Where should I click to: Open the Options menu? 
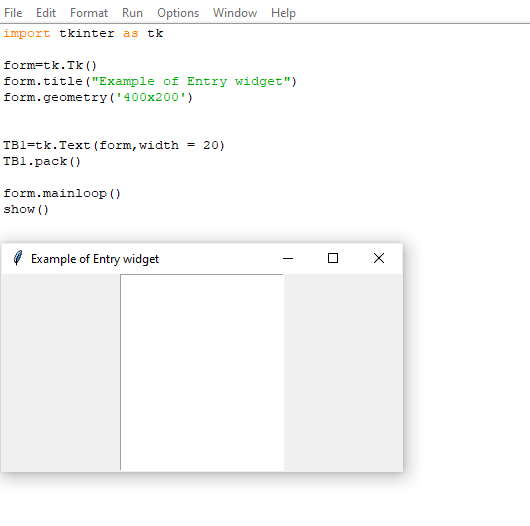click(x=178, y=13)
